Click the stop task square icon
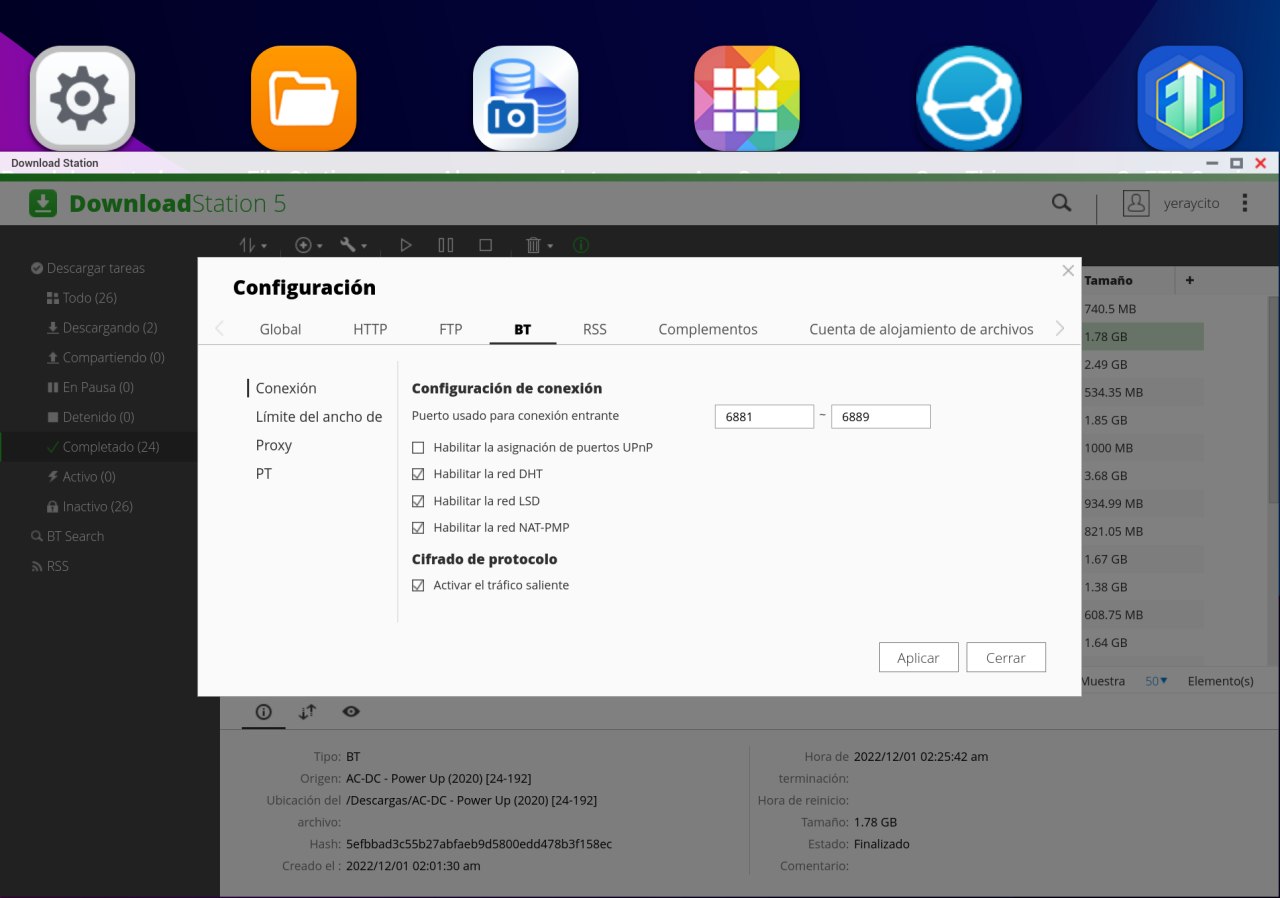The image size is (1280, 898). [x=486, y=245]
